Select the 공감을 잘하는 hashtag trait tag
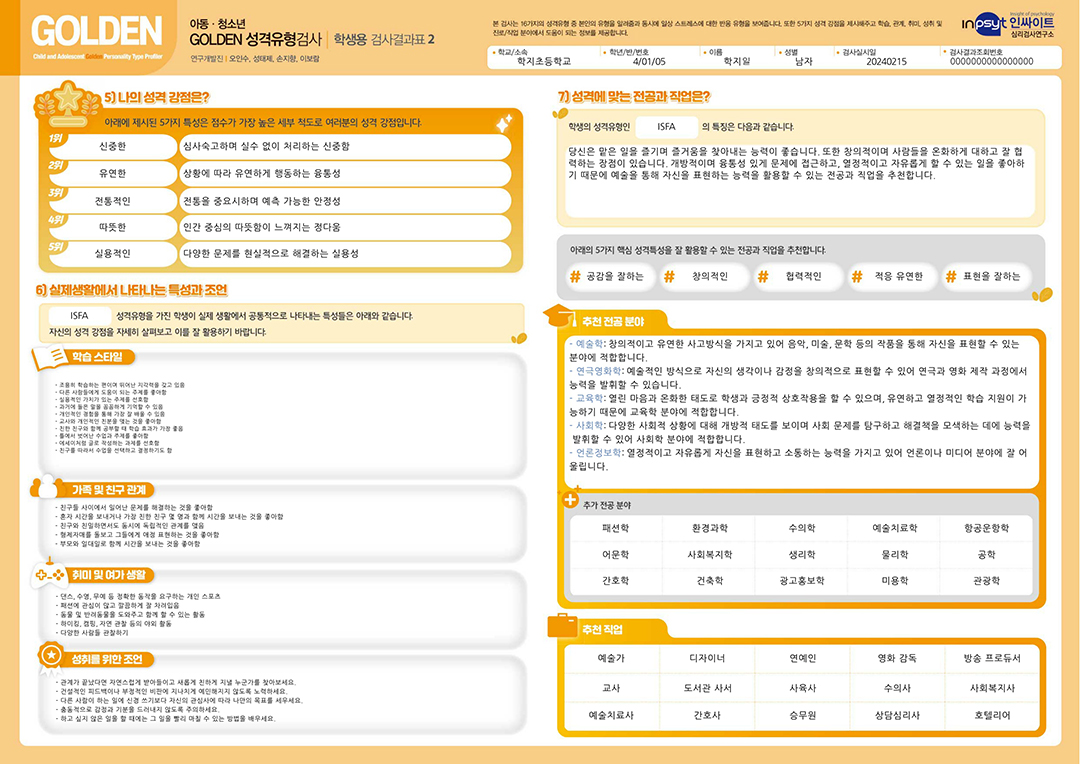Viewport: 1080px width, 764px height. pyautogui.click(x=604, y=276)
